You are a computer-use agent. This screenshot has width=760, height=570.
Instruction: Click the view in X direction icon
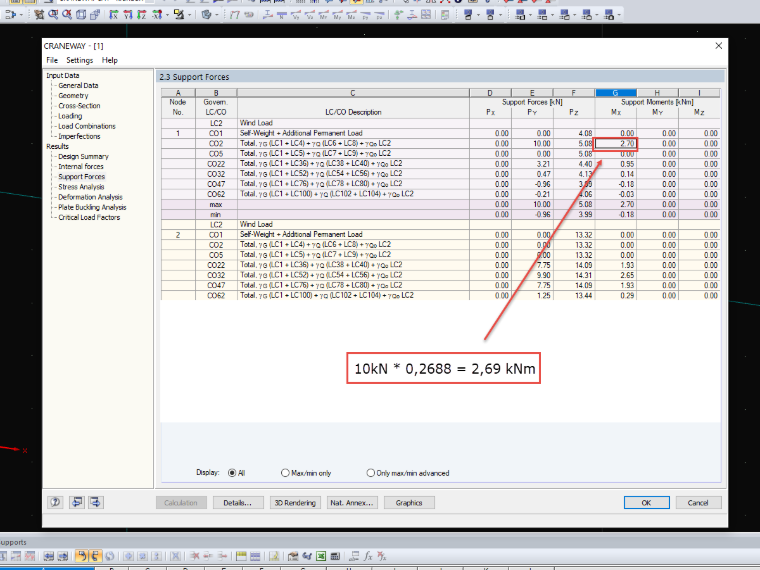tap(113, 15)
